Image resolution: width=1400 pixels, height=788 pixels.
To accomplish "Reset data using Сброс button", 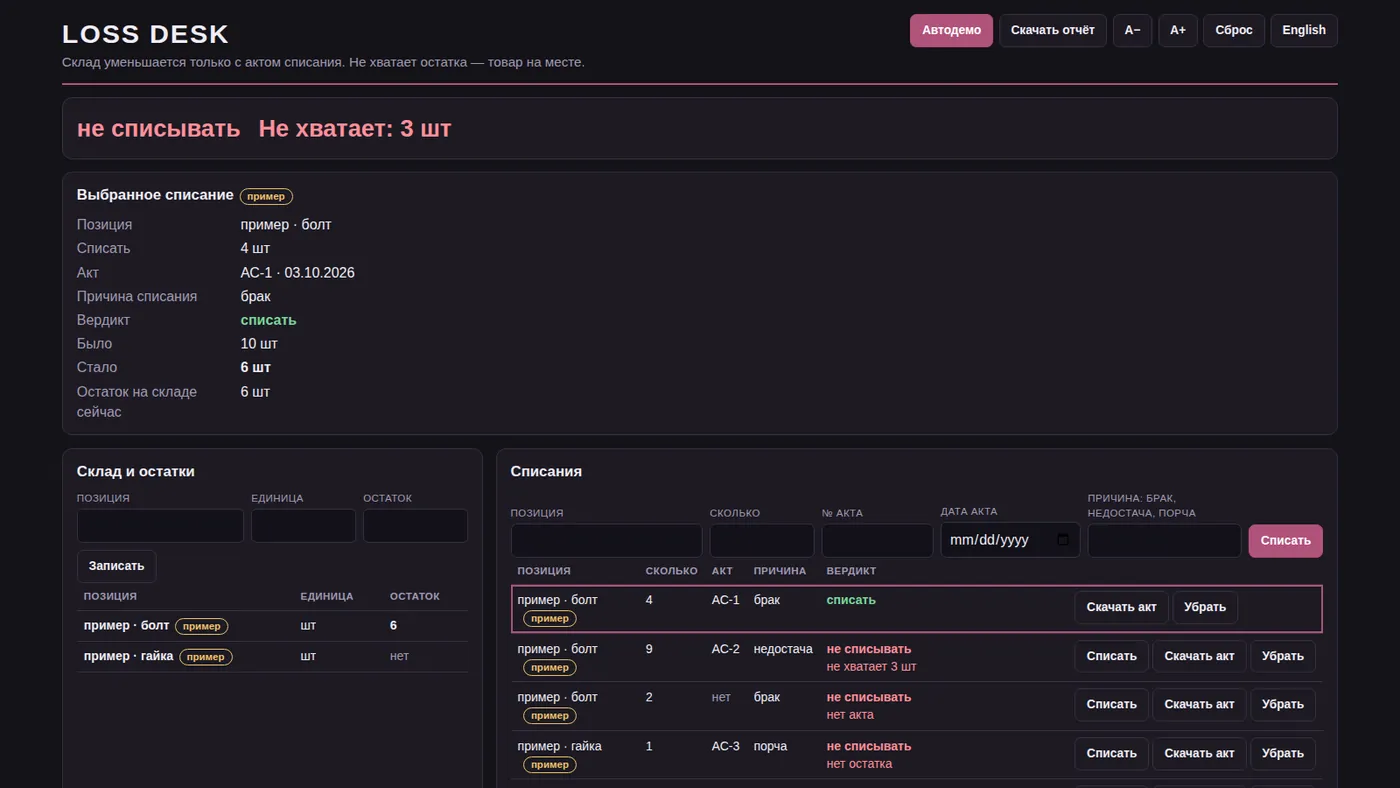I will (x=1234, y=30).
